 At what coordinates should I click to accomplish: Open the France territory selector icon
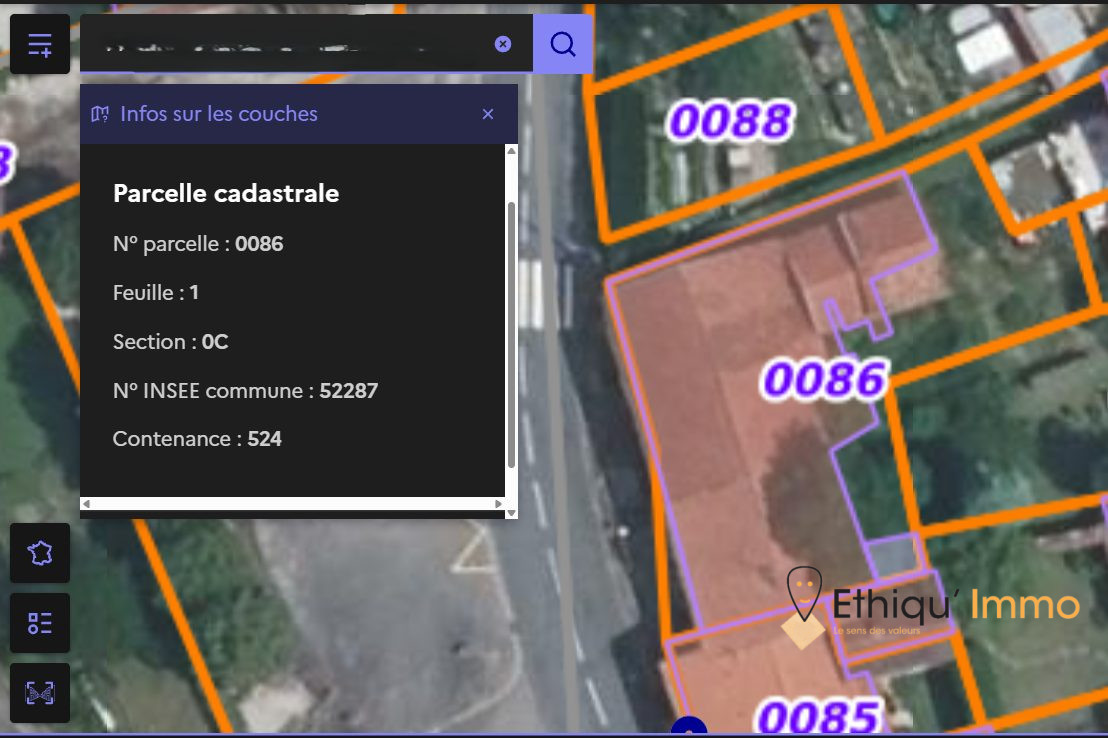coord(40,553)
